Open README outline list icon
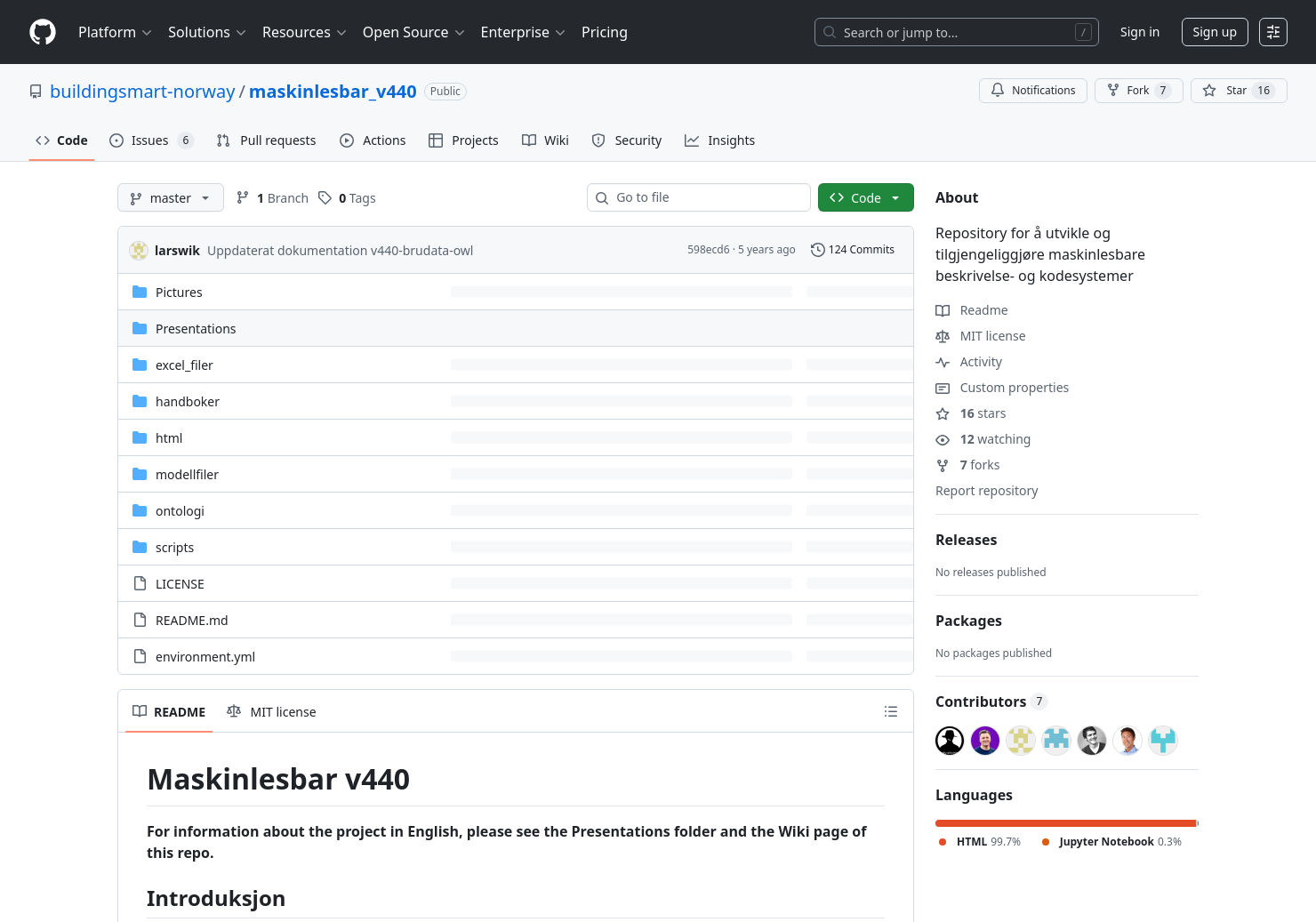Screen dimensions: 1316x922 (890, 711)
